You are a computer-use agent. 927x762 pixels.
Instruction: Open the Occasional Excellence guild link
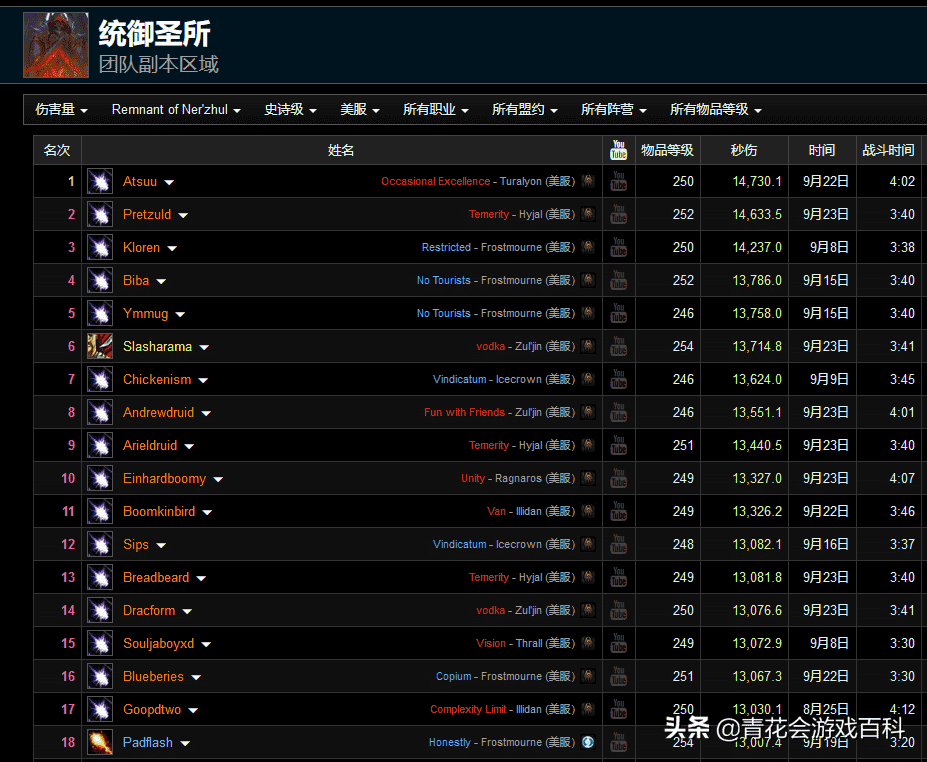(435, 182)
